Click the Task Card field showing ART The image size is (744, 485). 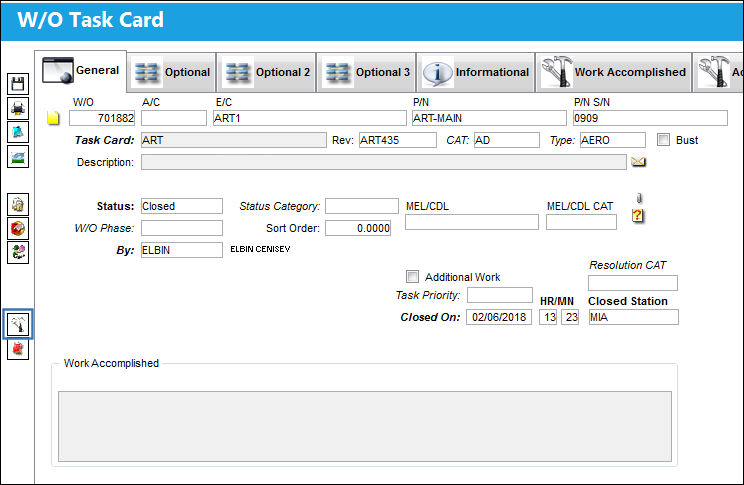[x=234, y=140]
